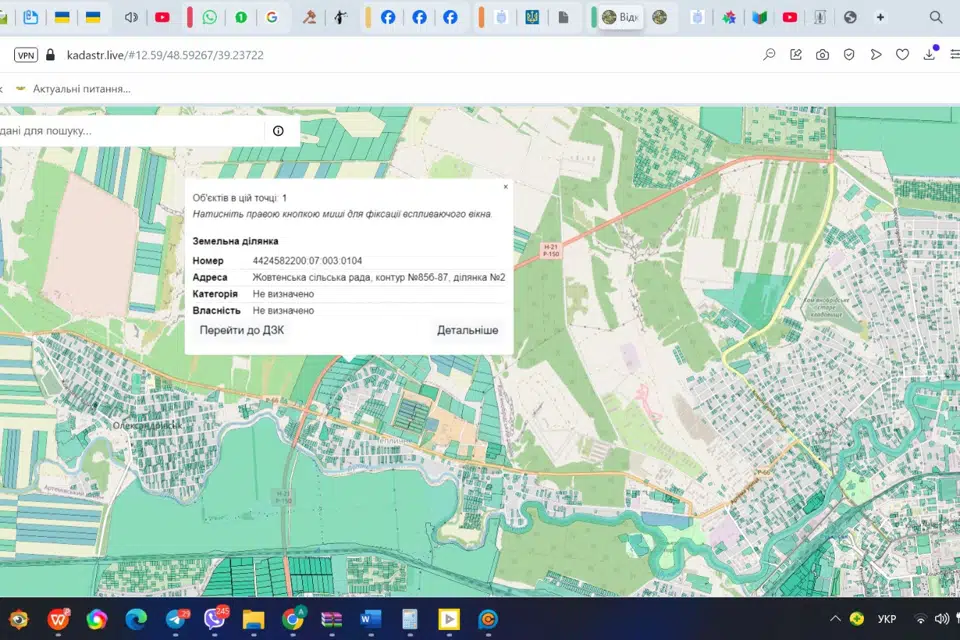This screenshot has height=640, width=960.
Task: Switch to the WhatsApp browser tab
Action: 209,17
